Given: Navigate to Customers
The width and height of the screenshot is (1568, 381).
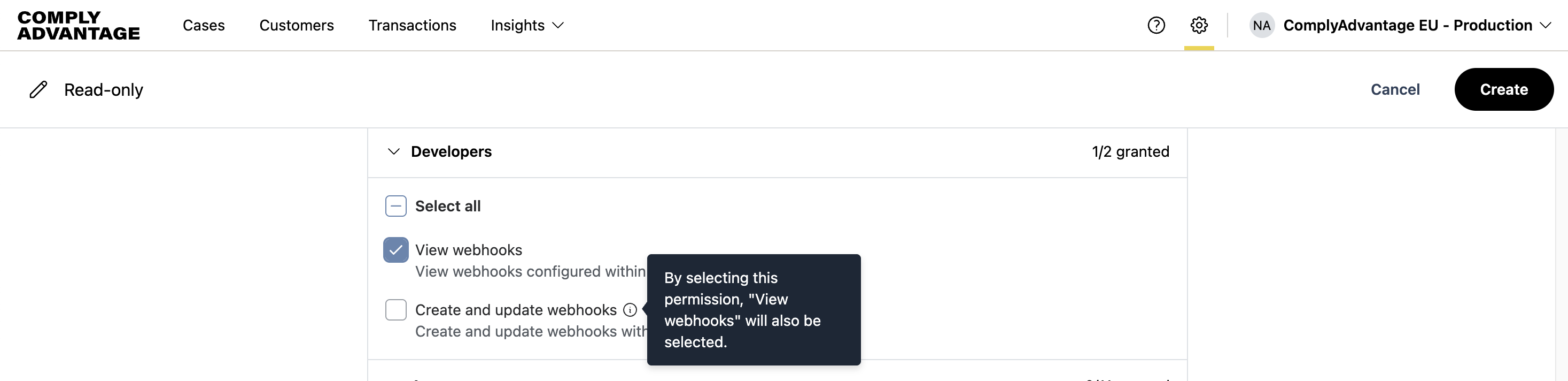Looking at the screenshot, I should click(297, 25).
